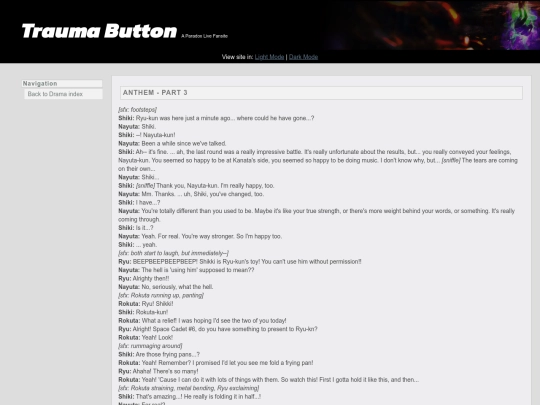Click 'Mm. Thanks... you've changed, too' line
The height and width of the screenshot is (405, 540).
[x=191, y=194]
